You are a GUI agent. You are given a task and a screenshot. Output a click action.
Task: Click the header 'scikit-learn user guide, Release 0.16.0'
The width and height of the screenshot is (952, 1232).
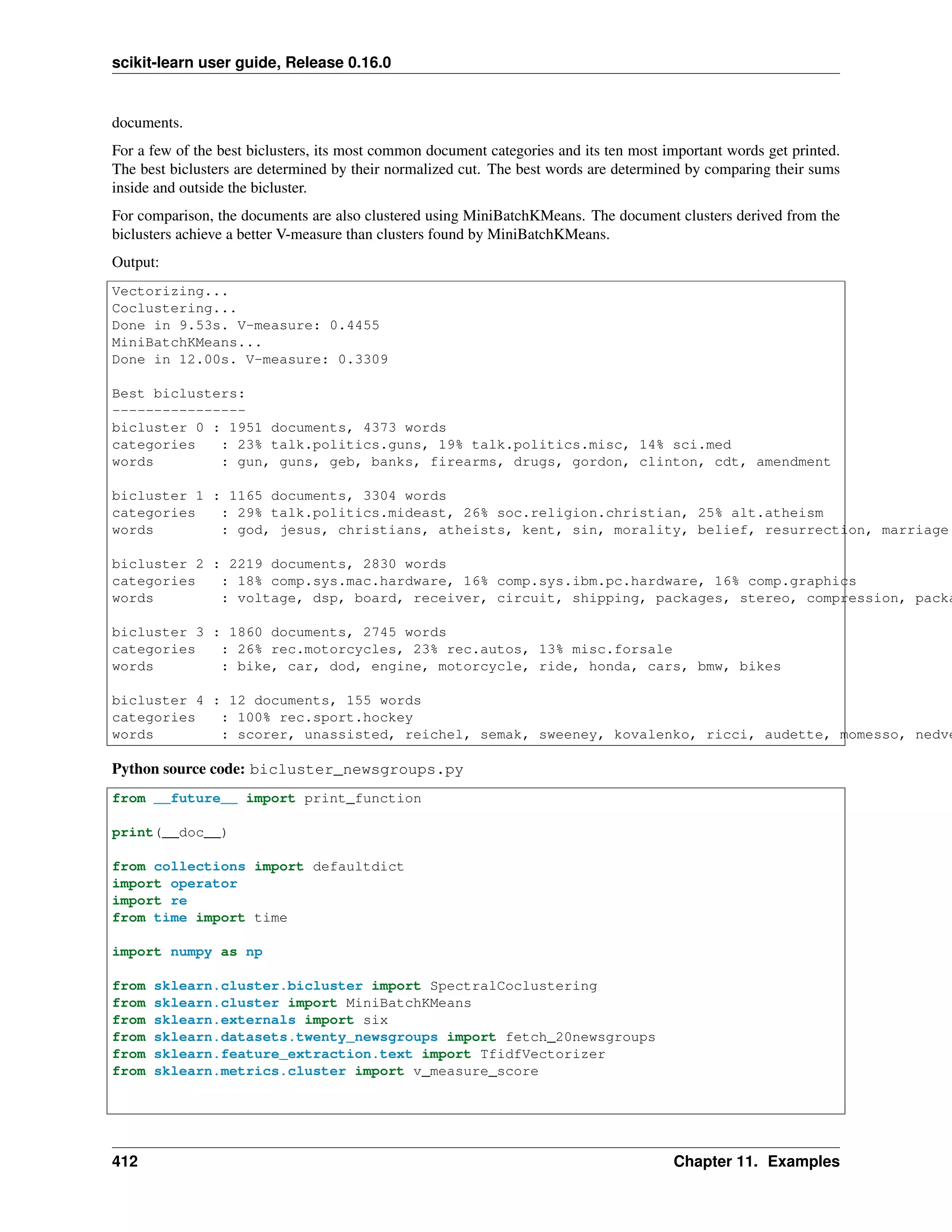tap(251, 63)
